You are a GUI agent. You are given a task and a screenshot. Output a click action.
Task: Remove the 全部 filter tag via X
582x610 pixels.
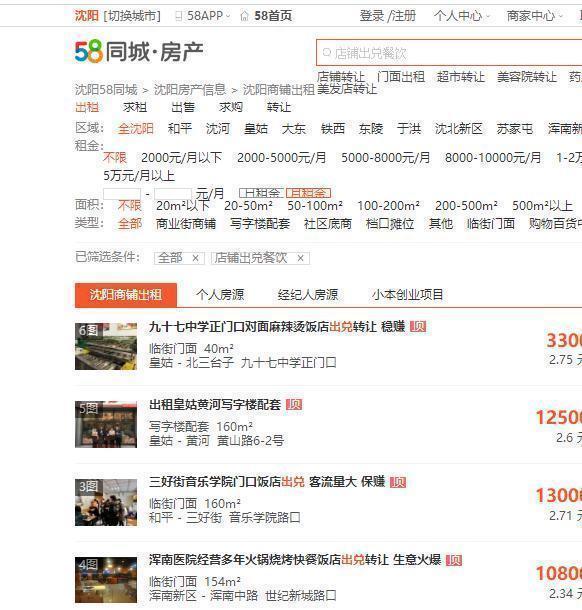point(196,258)
